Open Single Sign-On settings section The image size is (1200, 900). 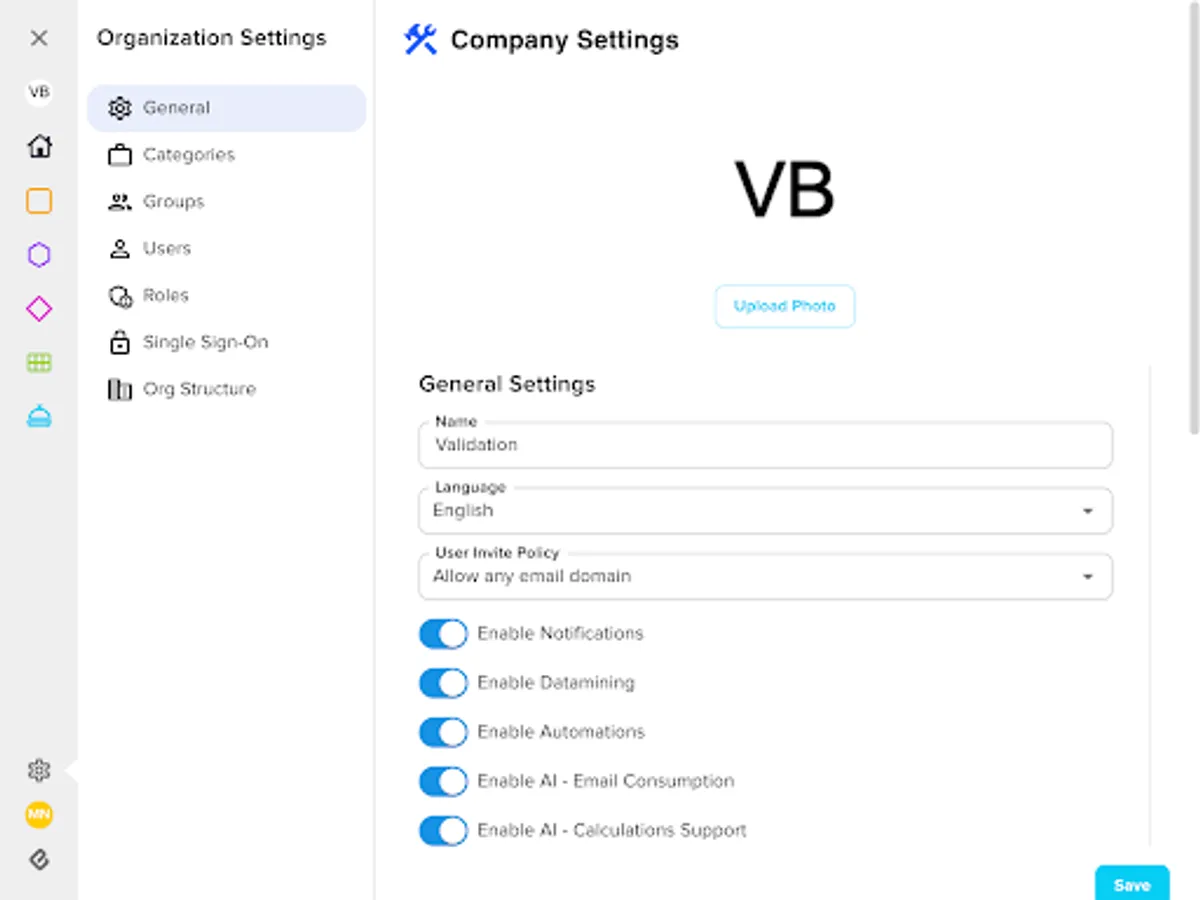[205, 342]
